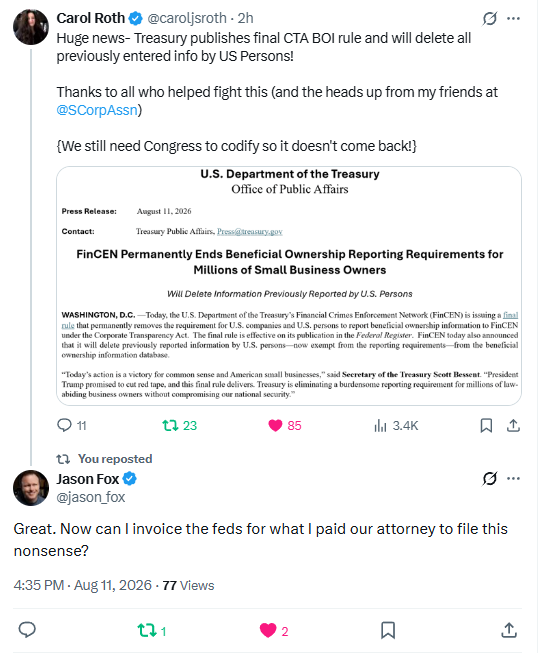Reply to Jason Fox's post
This screenshot has width=542, height=653.
point(27,630)
